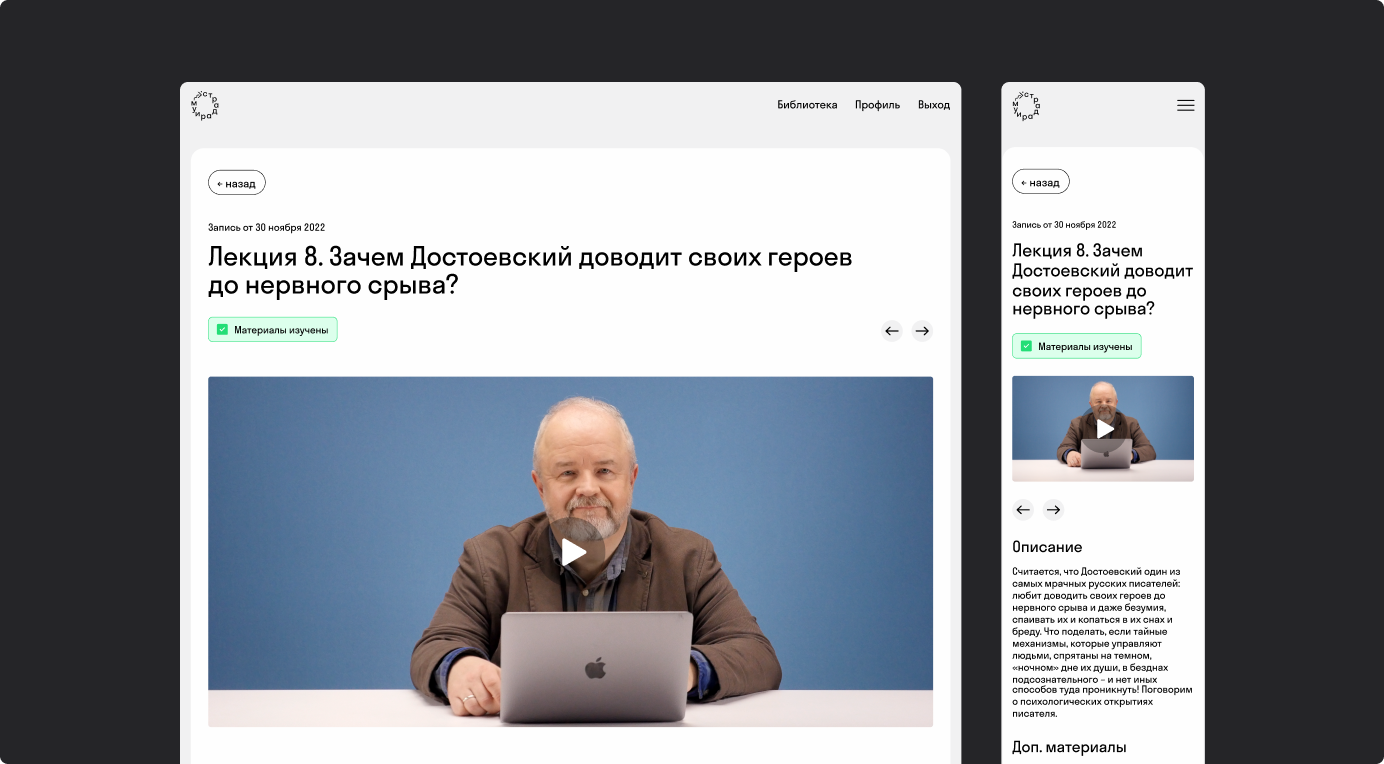The image size is (1384, 764).
Task: Click the Страдариум logo in mobile view
Action: point(1026,105)
